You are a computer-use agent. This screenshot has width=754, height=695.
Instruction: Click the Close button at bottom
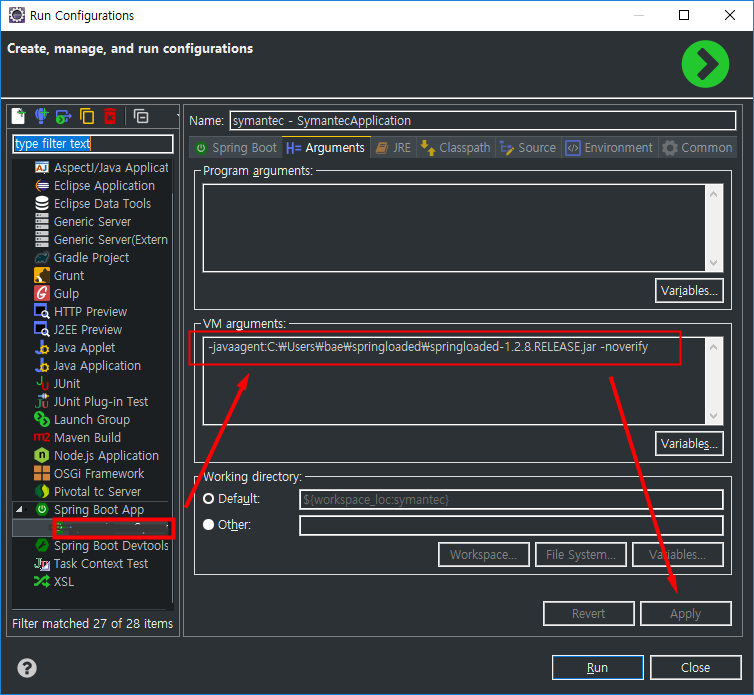tap(695, 668)
